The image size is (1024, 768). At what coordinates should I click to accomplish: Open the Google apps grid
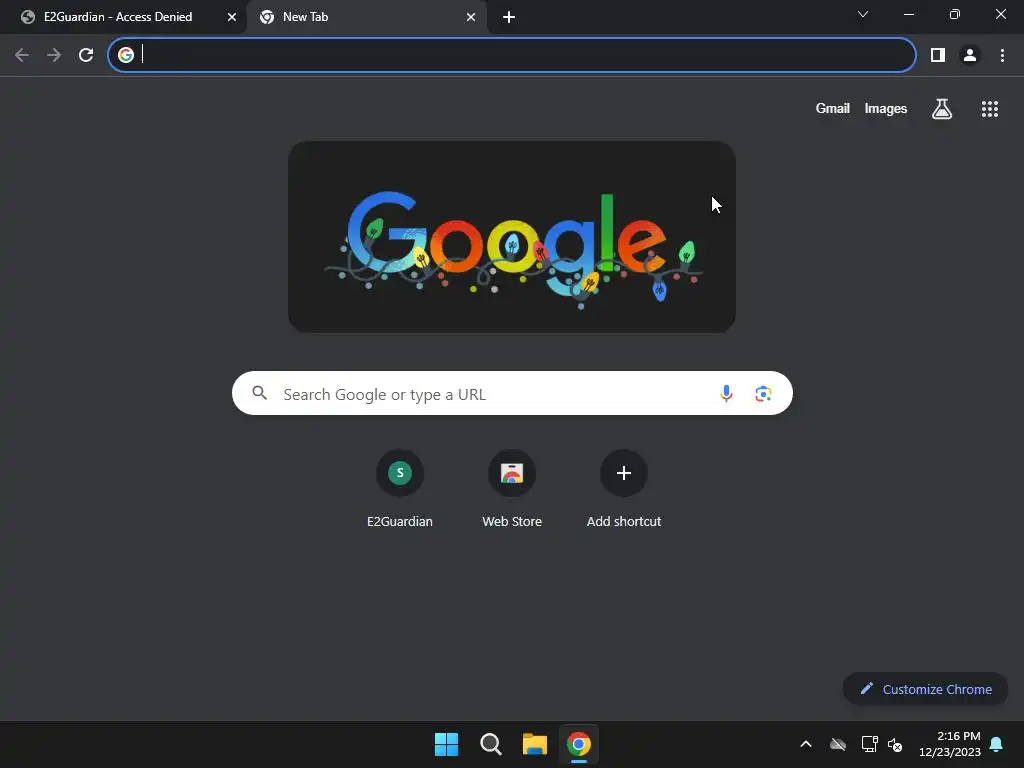click(x=989, y=109)
